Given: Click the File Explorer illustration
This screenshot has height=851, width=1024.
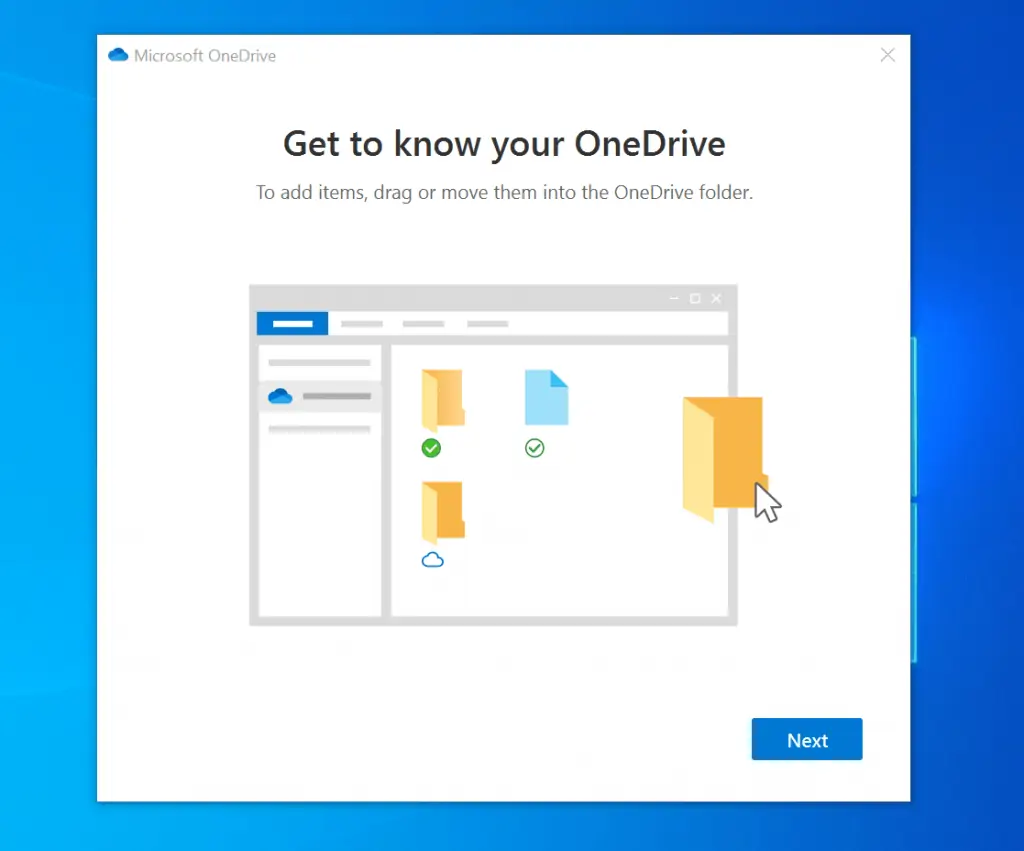Looking at the screenshot, I should [515, 455].
